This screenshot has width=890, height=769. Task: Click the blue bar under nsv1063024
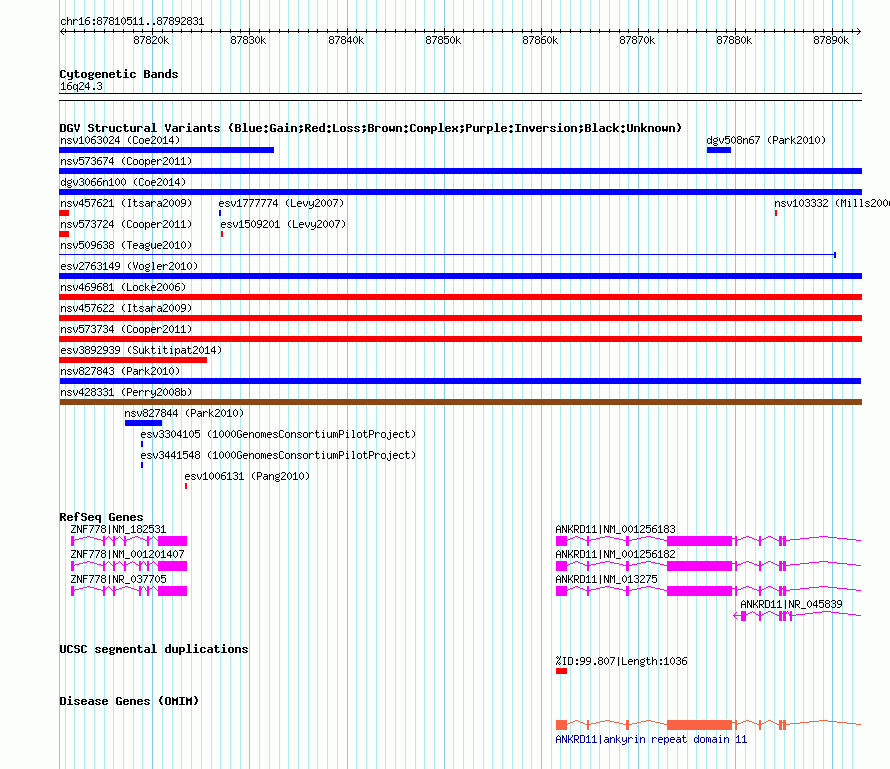click(167, 150)
